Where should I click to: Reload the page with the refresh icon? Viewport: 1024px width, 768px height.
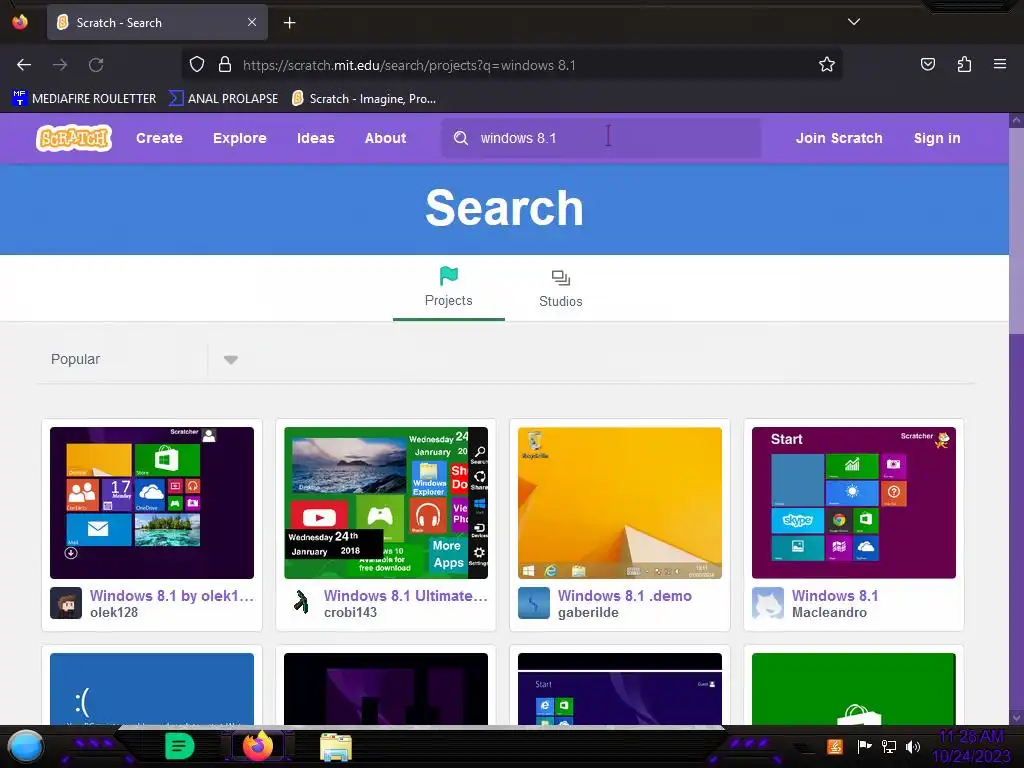(96, 65)
